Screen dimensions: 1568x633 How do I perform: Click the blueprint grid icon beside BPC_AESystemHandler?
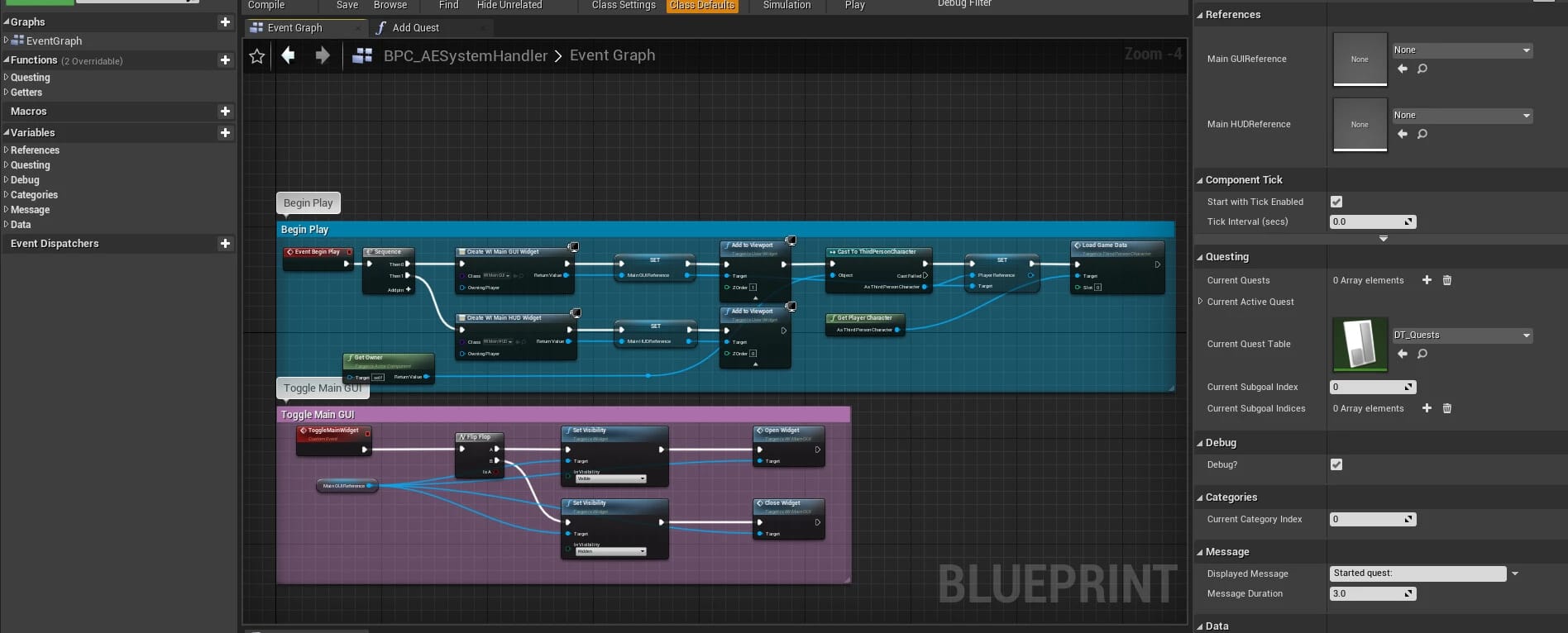361,55
